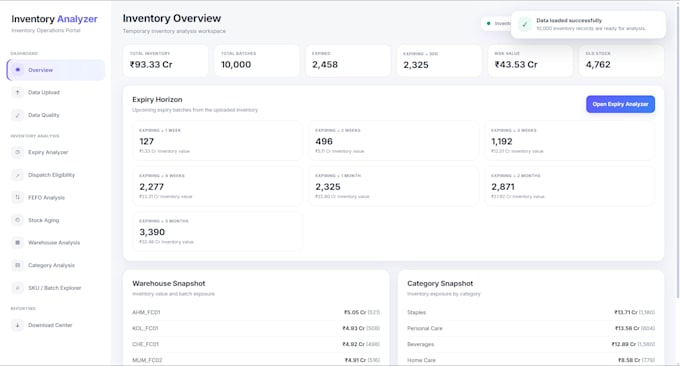Click the Data loaded successfully notification text
The image size is (680, 366).
(x=569, y=20)
